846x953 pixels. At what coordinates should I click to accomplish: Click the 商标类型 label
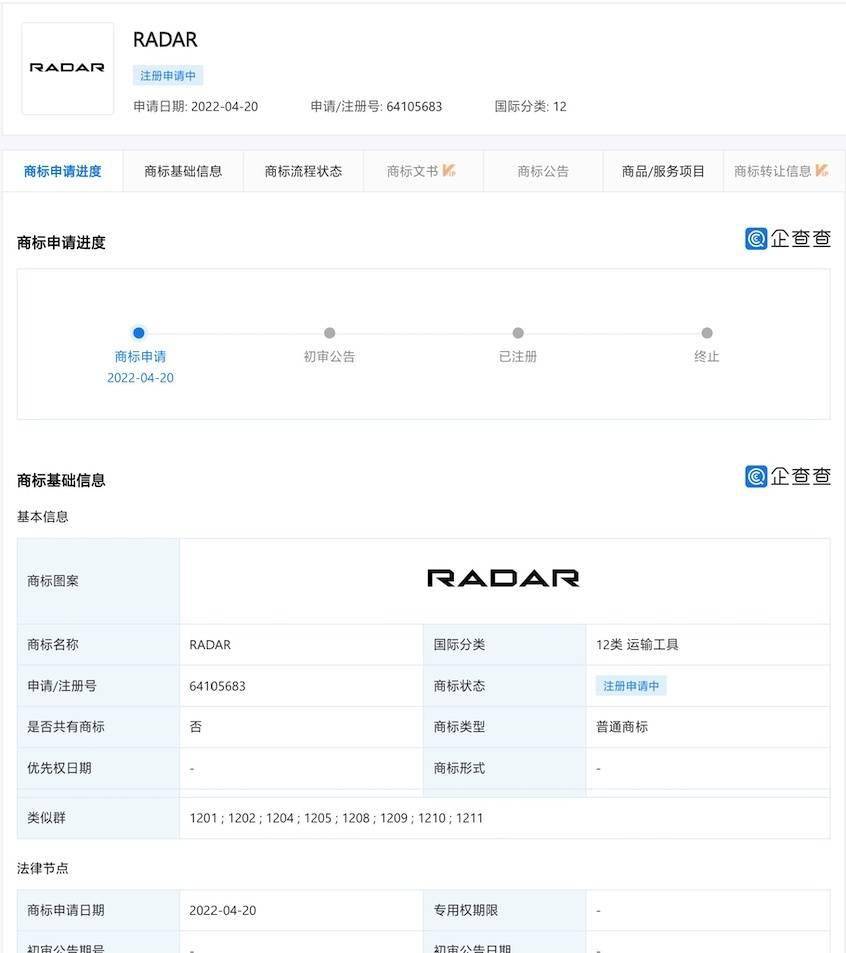click(x=459, y=726)
